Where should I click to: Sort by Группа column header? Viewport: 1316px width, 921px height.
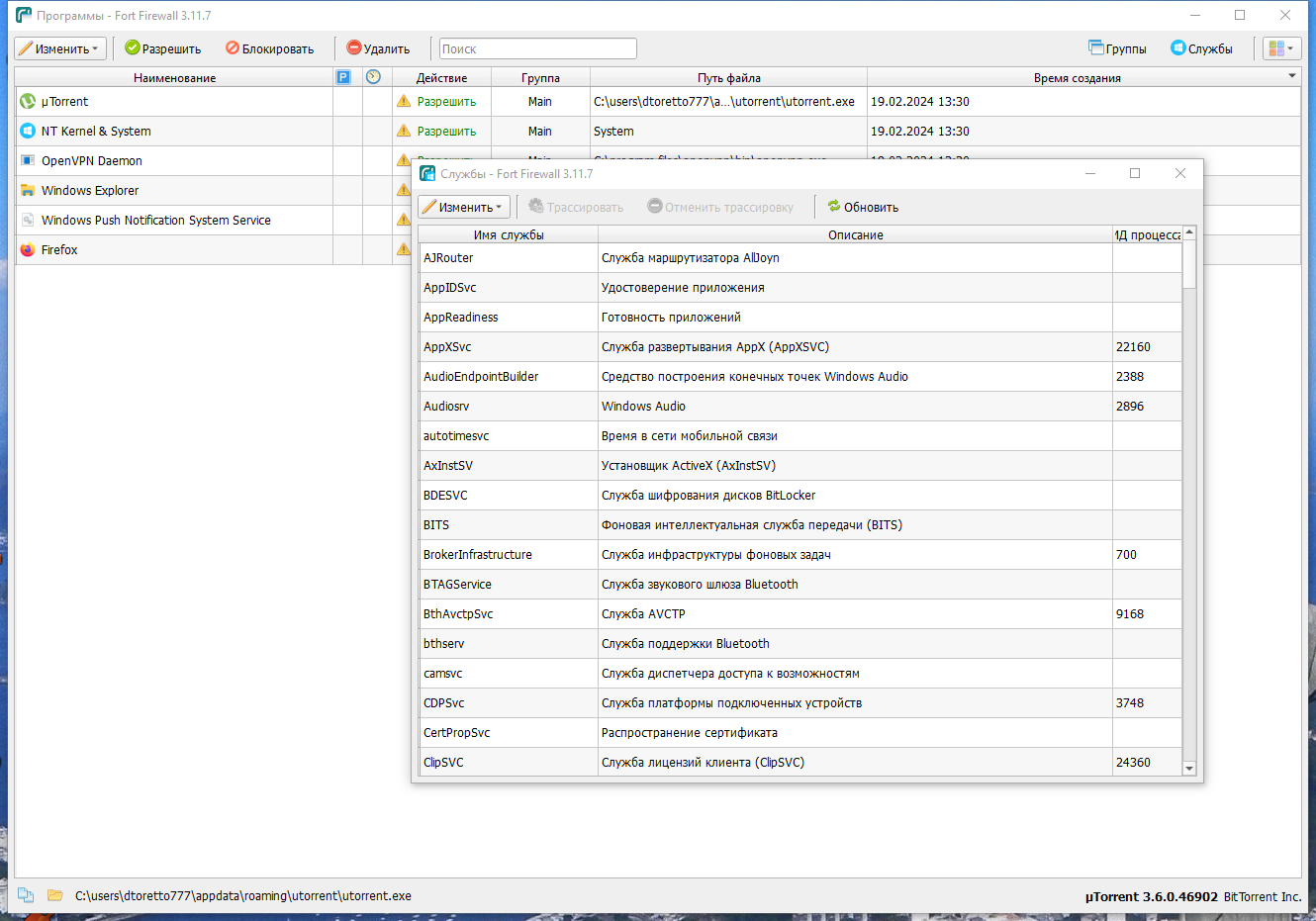pos(540,77)
